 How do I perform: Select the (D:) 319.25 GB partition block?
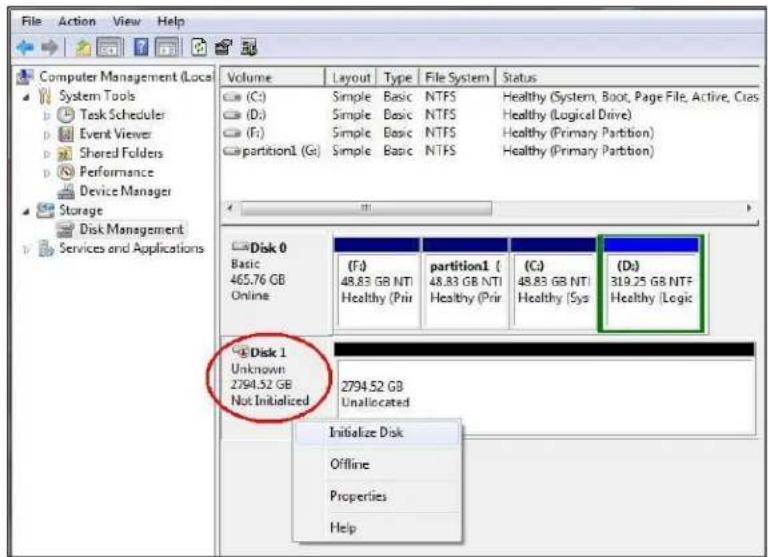click(651, 283)
